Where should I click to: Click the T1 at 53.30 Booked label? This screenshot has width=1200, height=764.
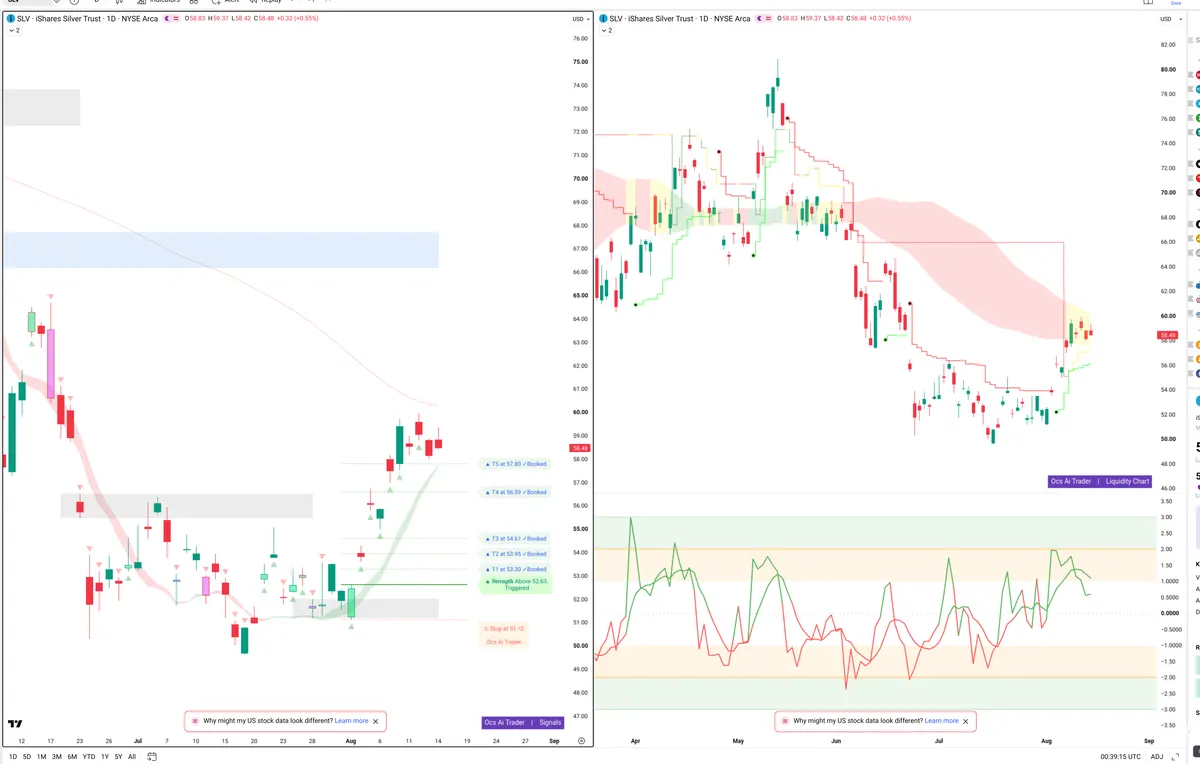[x=516, y=569]
